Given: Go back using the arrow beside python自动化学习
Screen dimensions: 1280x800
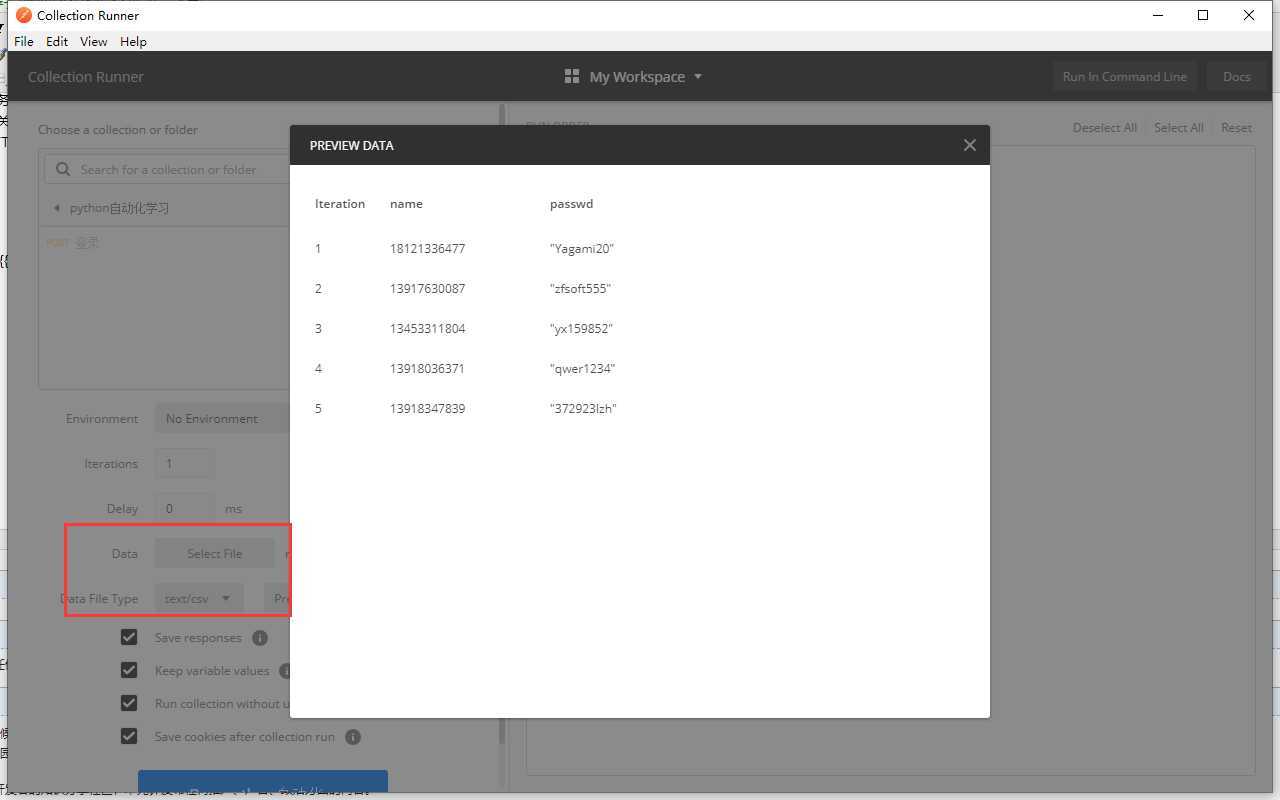Looking at the screenshot, I should [56, 208].
